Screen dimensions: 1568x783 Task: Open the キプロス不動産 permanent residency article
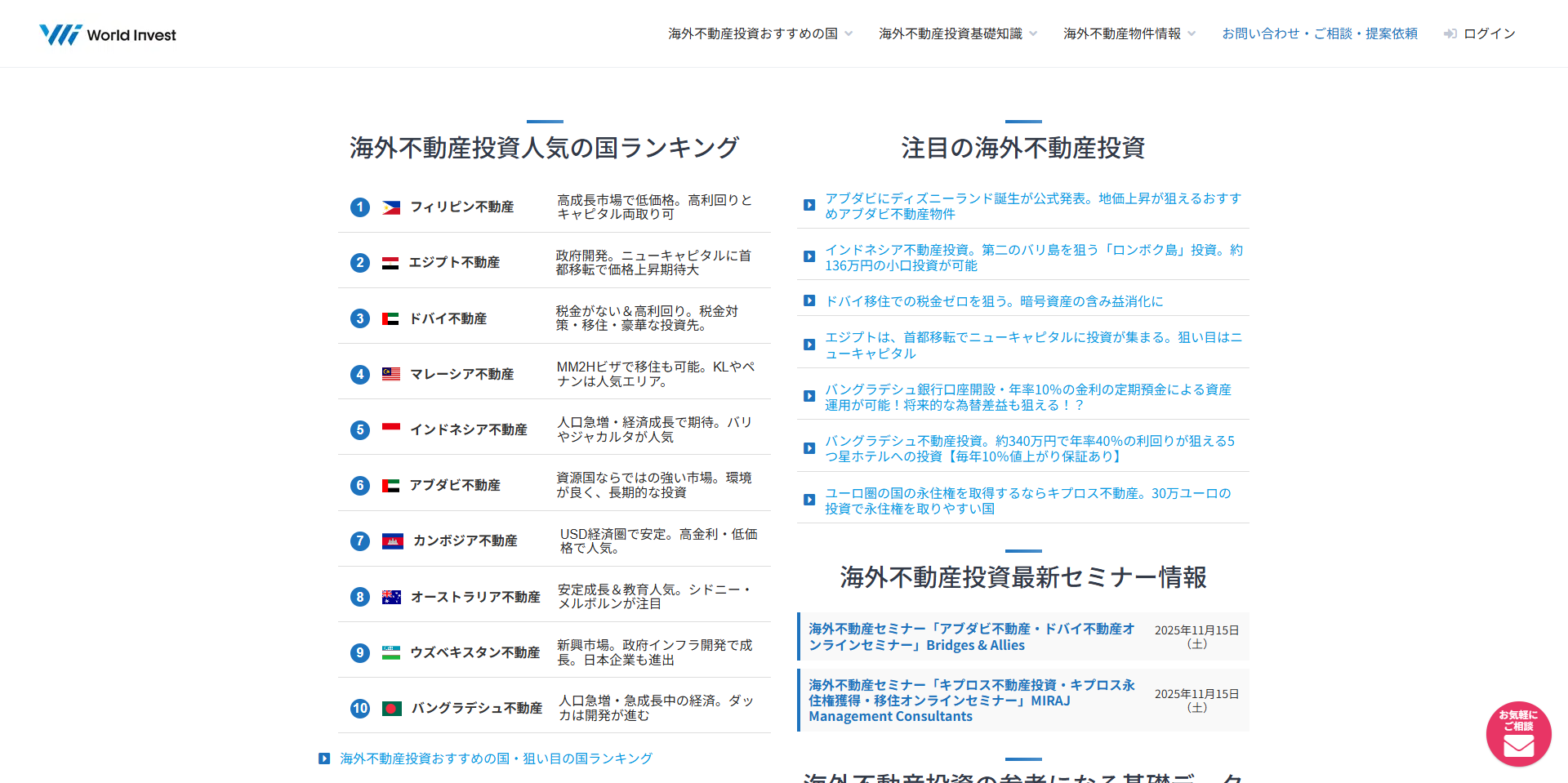click(1027, 500)
